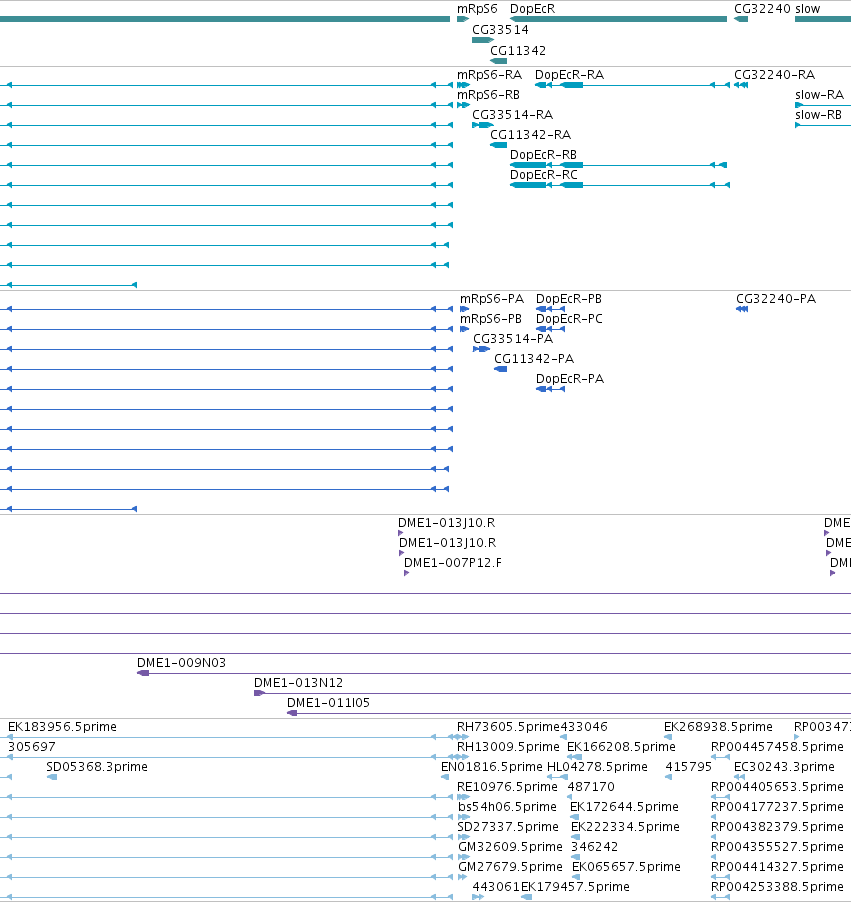Click the EK065657.5prime EST label
Viewport: 851px width, 902px height.
pyautogui.click(x=626, y=867)
